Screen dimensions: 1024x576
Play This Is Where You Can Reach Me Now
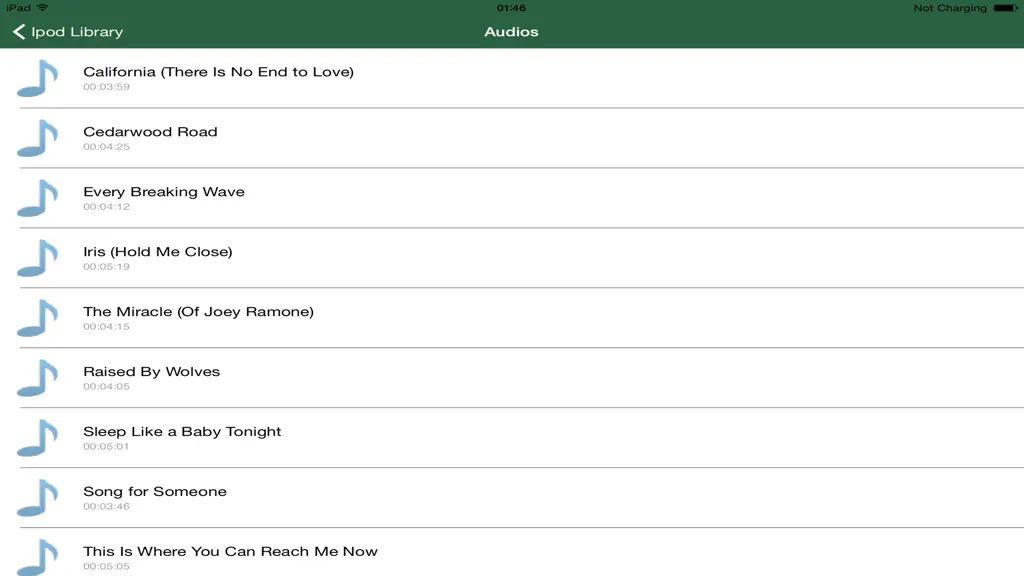point(512,552)
